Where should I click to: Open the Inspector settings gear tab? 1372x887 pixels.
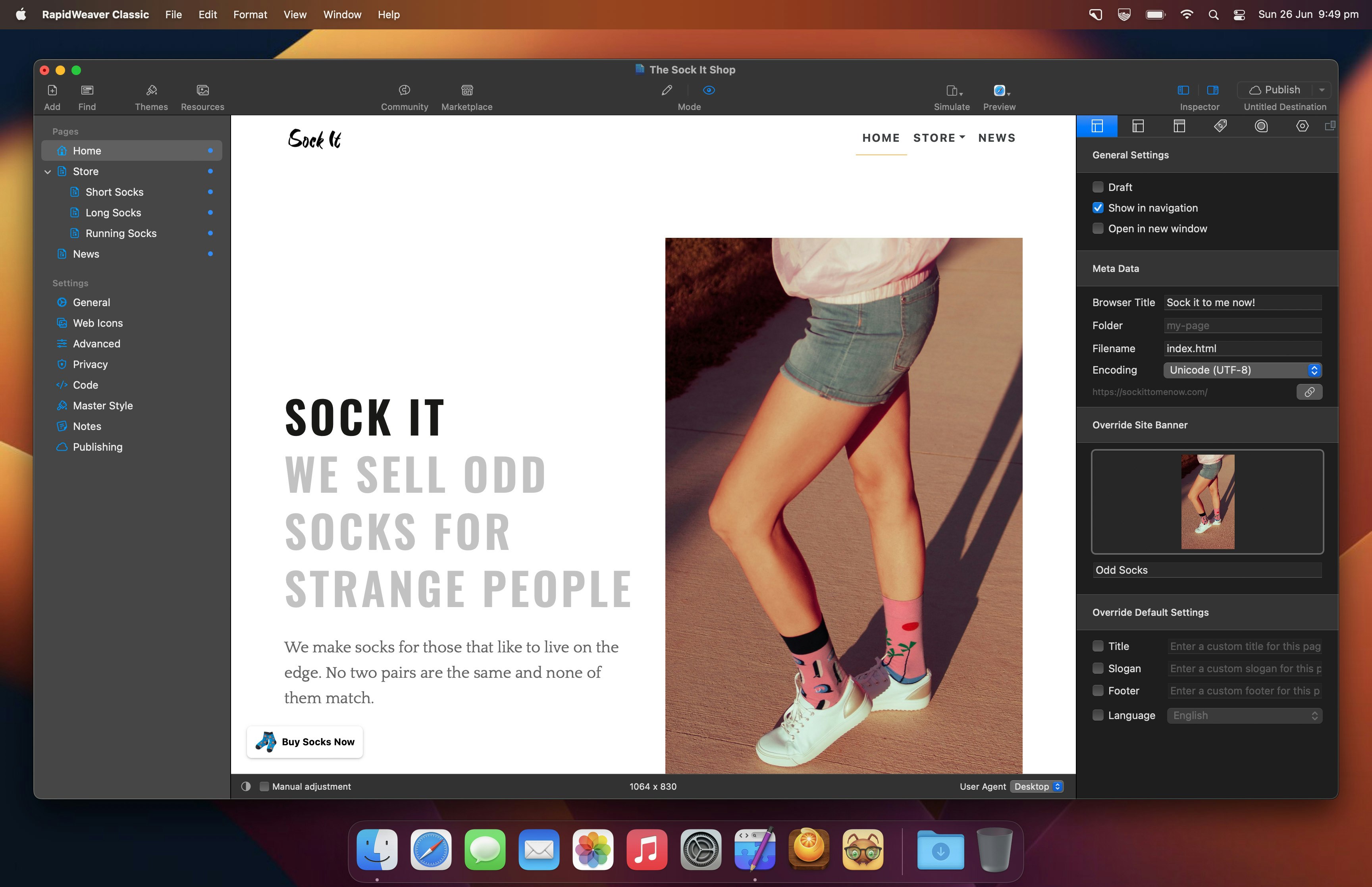coord(1303,126)
